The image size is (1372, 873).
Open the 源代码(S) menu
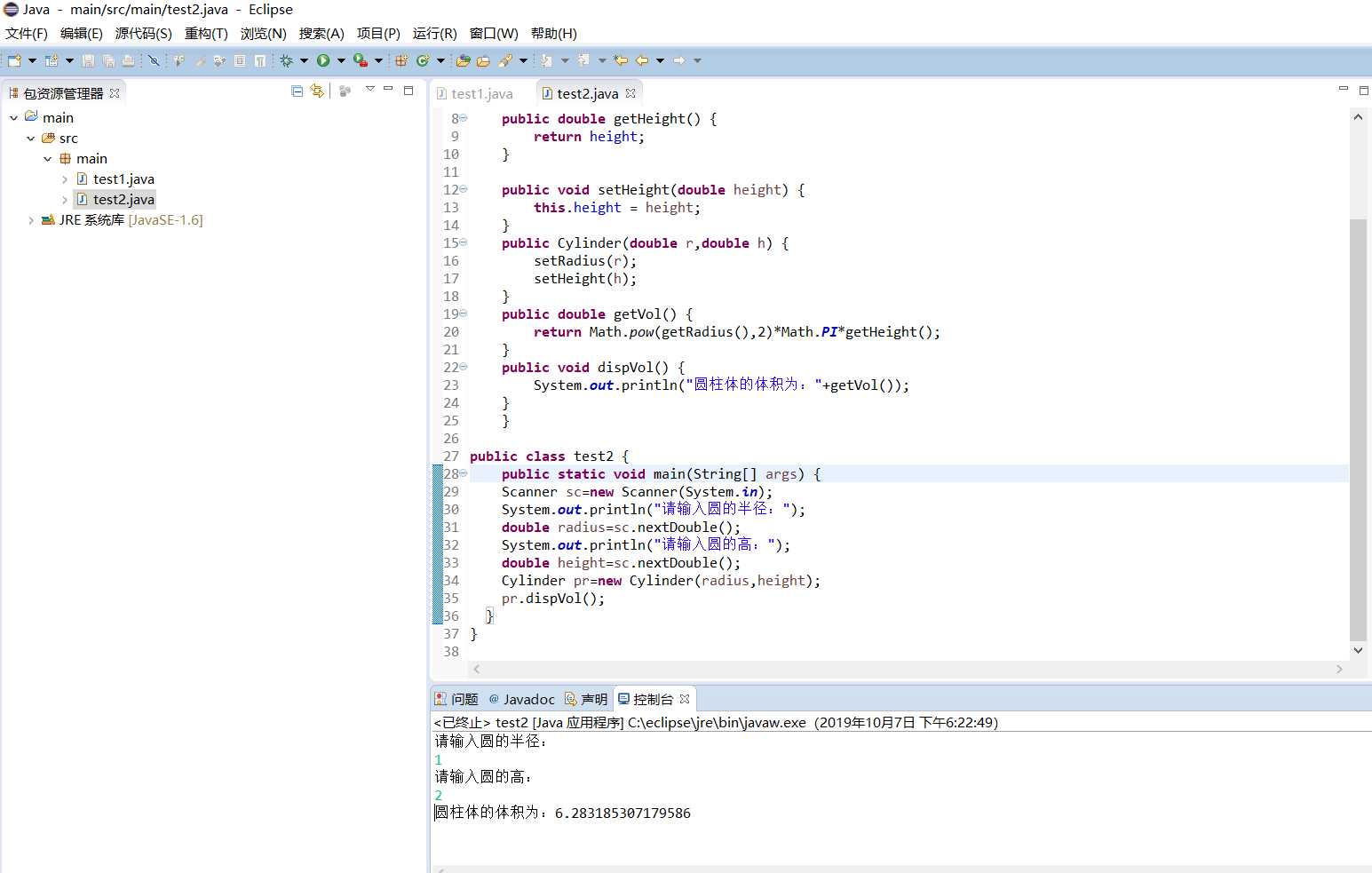(x=144, y=33)
